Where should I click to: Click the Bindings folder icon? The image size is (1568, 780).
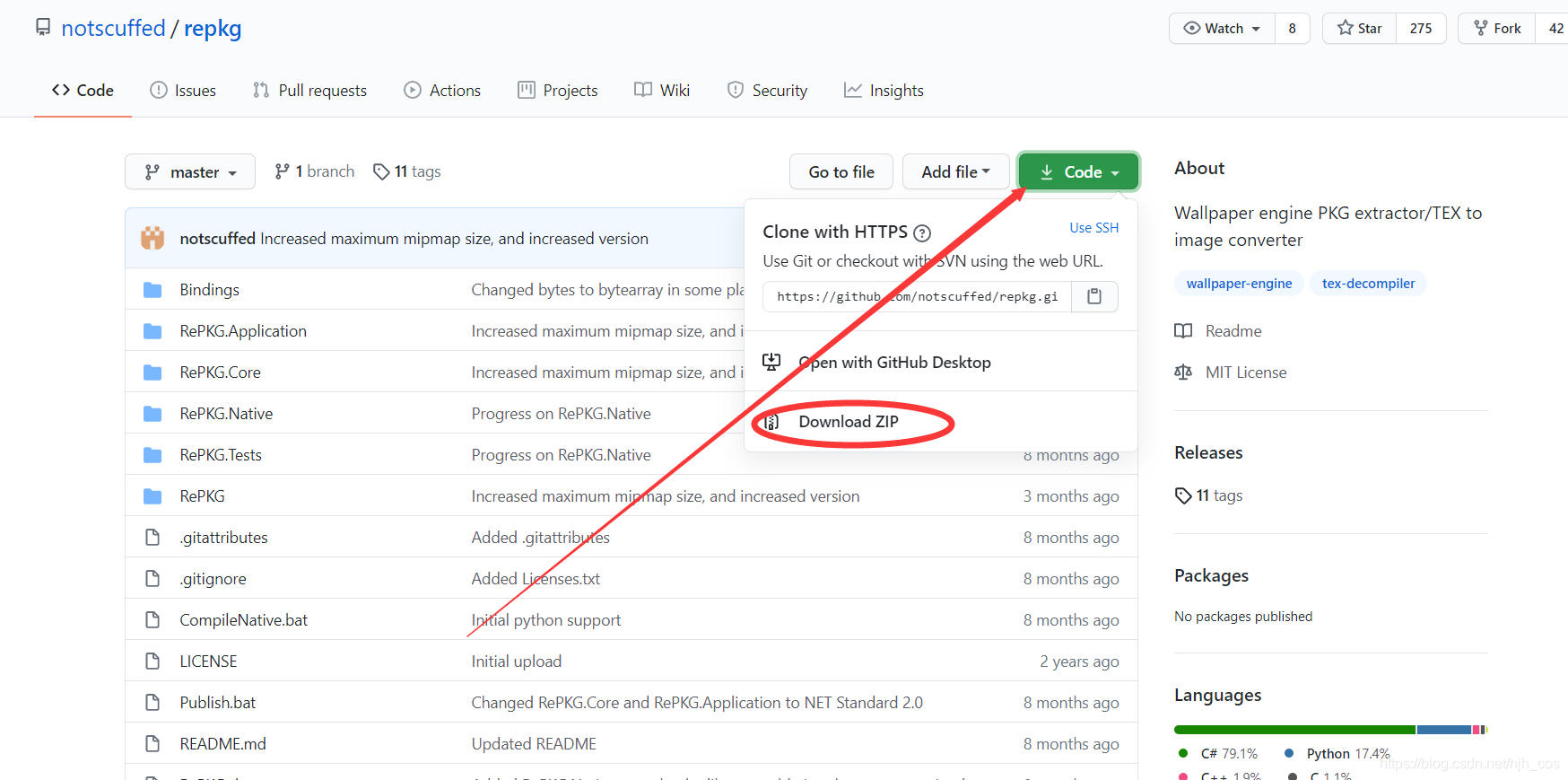[152, 290]
